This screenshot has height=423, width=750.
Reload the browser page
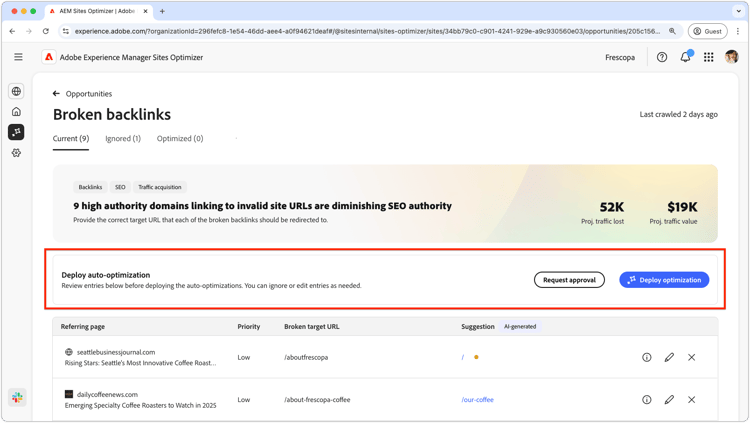(x=45, y=31)
